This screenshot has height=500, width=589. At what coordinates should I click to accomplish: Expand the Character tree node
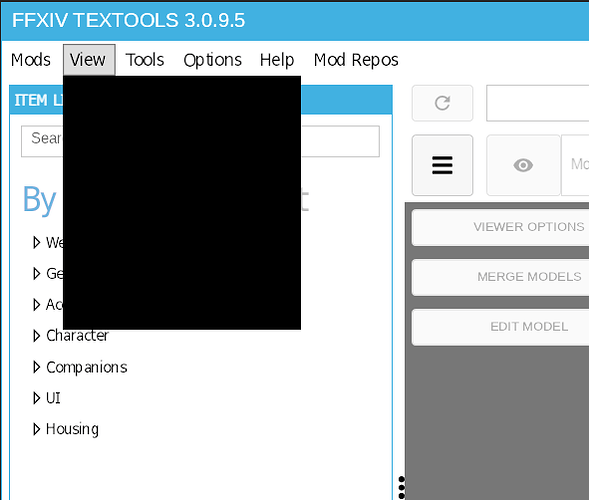tap(36, 335)
